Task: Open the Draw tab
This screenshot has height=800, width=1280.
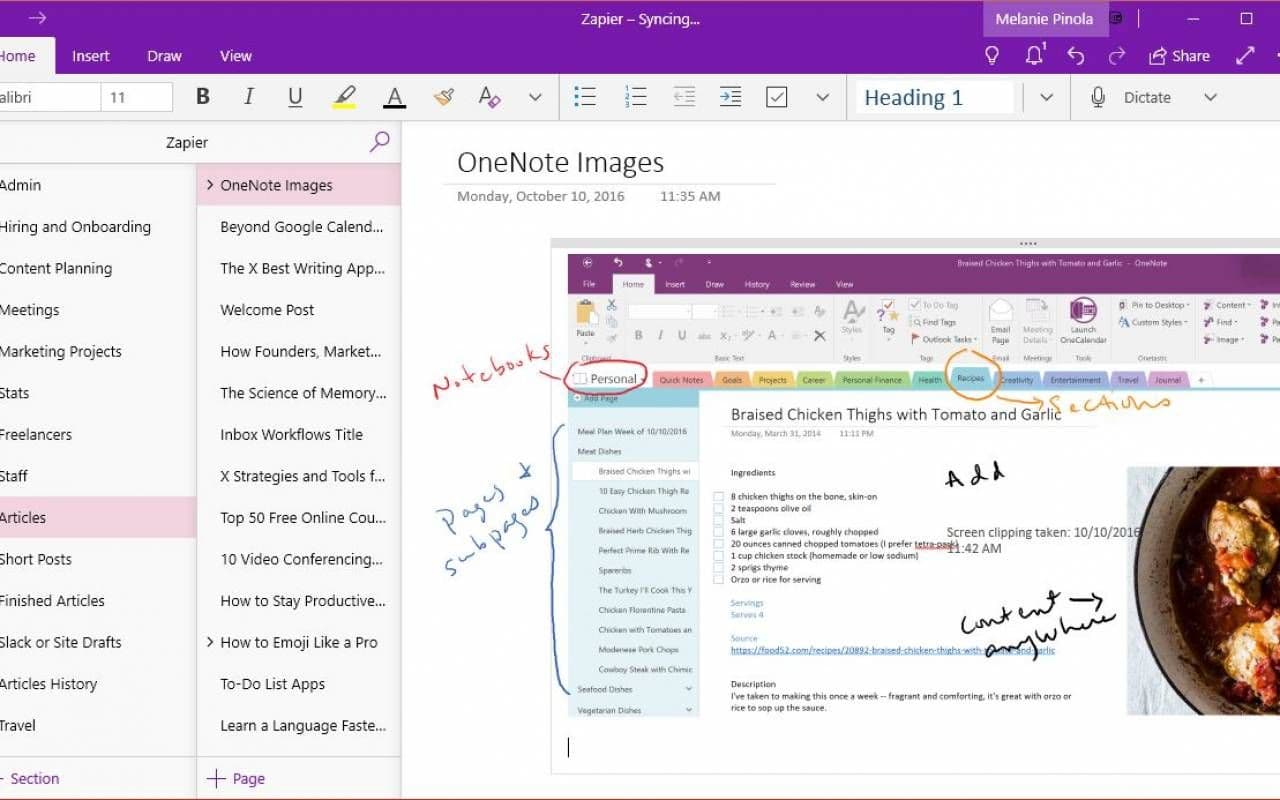Action: coord(164,56)
